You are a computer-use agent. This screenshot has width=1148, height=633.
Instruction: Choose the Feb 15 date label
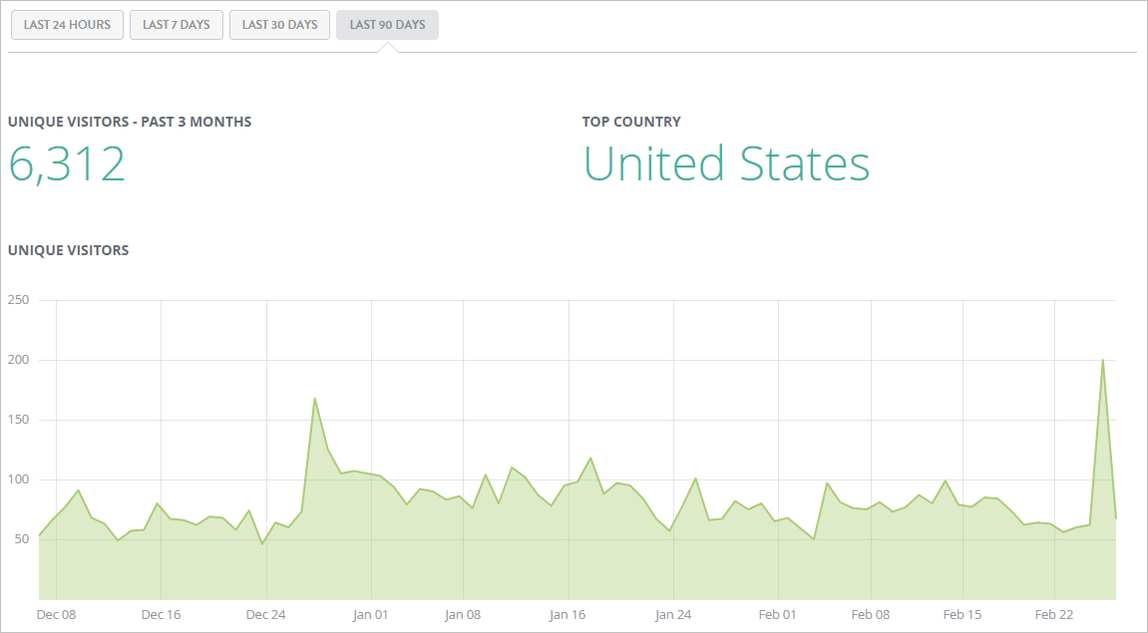tap(963, 615)
